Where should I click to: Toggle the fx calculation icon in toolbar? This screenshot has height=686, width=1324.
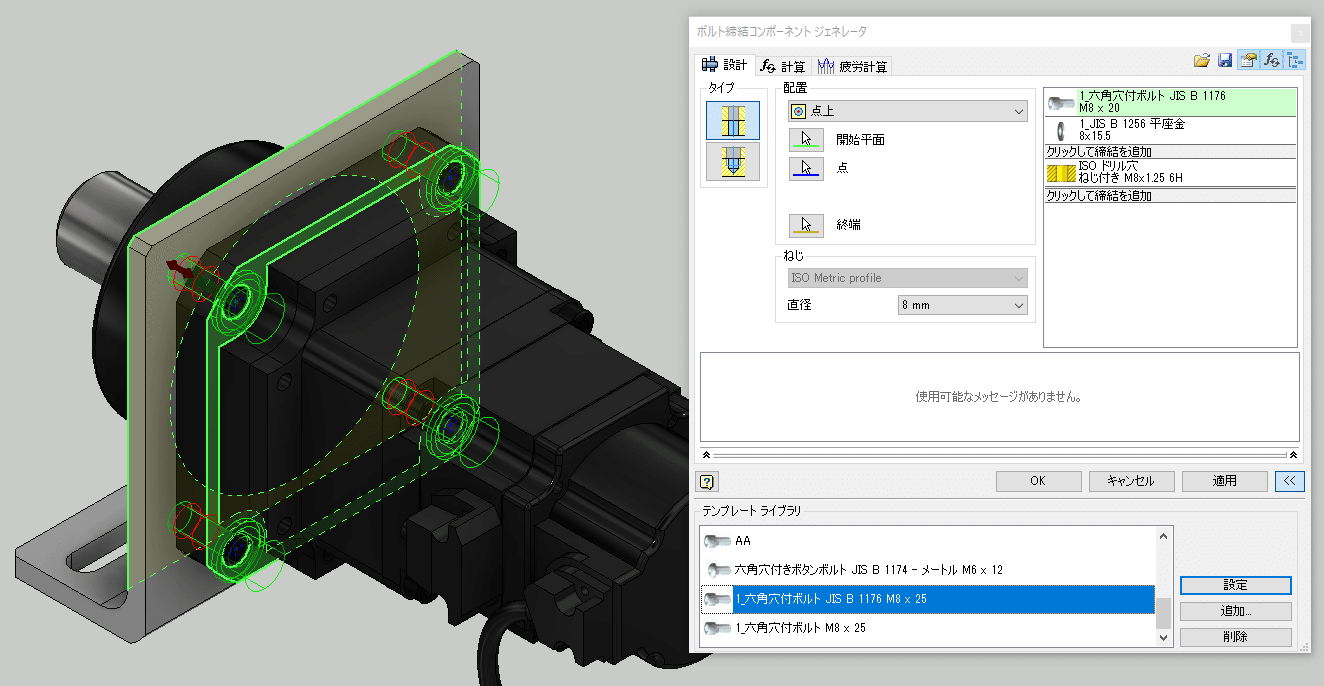[x=1272, y=61]
